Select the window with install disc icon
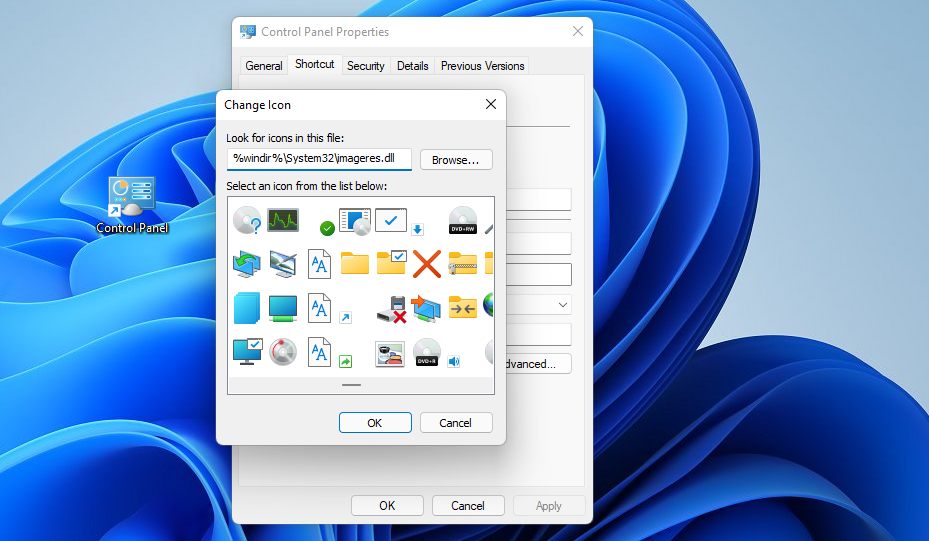 pyautogui.click(x=355, y=221)
